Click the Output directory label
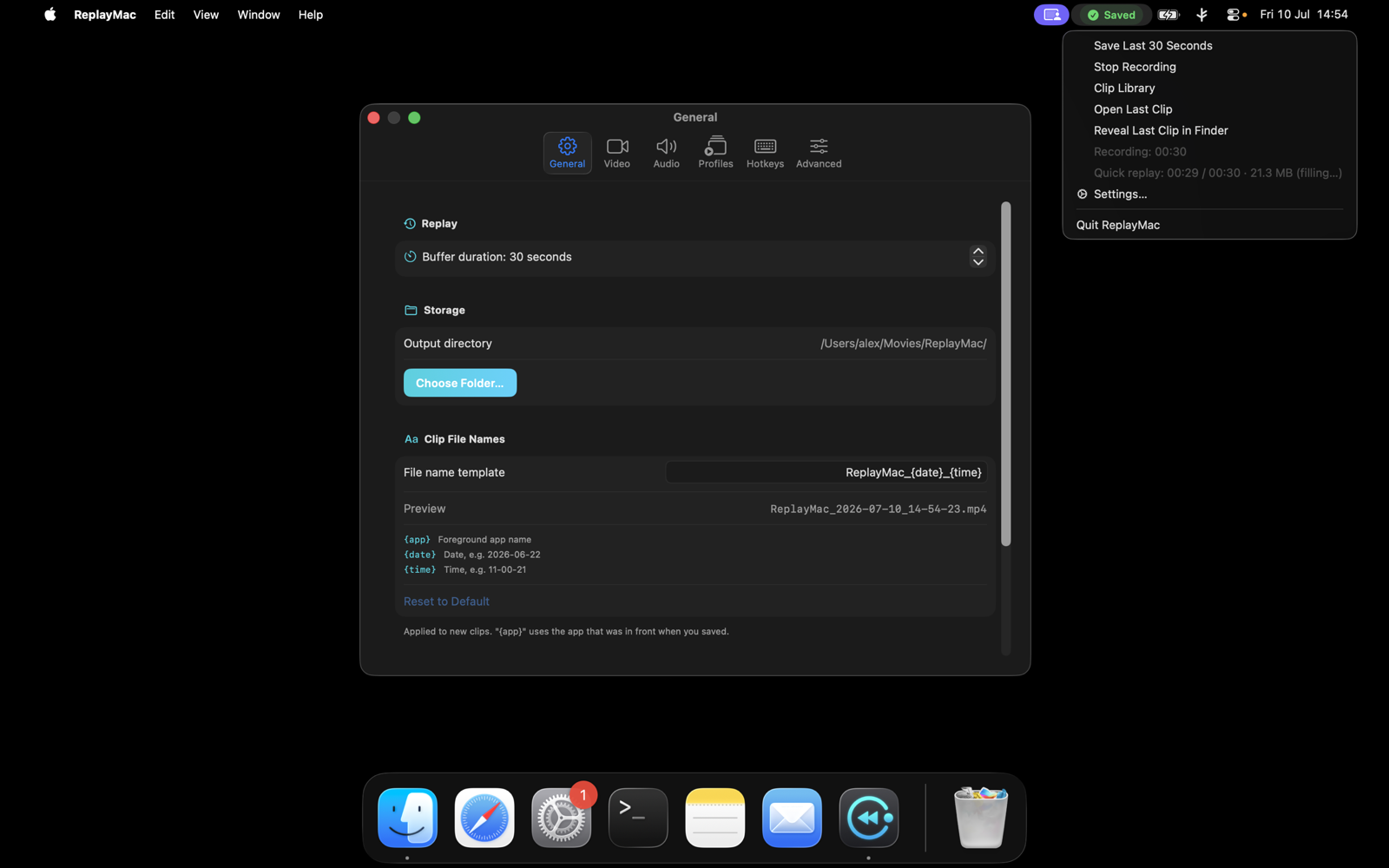The width and height of the screenshot is (1389, 868). [x=448, y=344]
